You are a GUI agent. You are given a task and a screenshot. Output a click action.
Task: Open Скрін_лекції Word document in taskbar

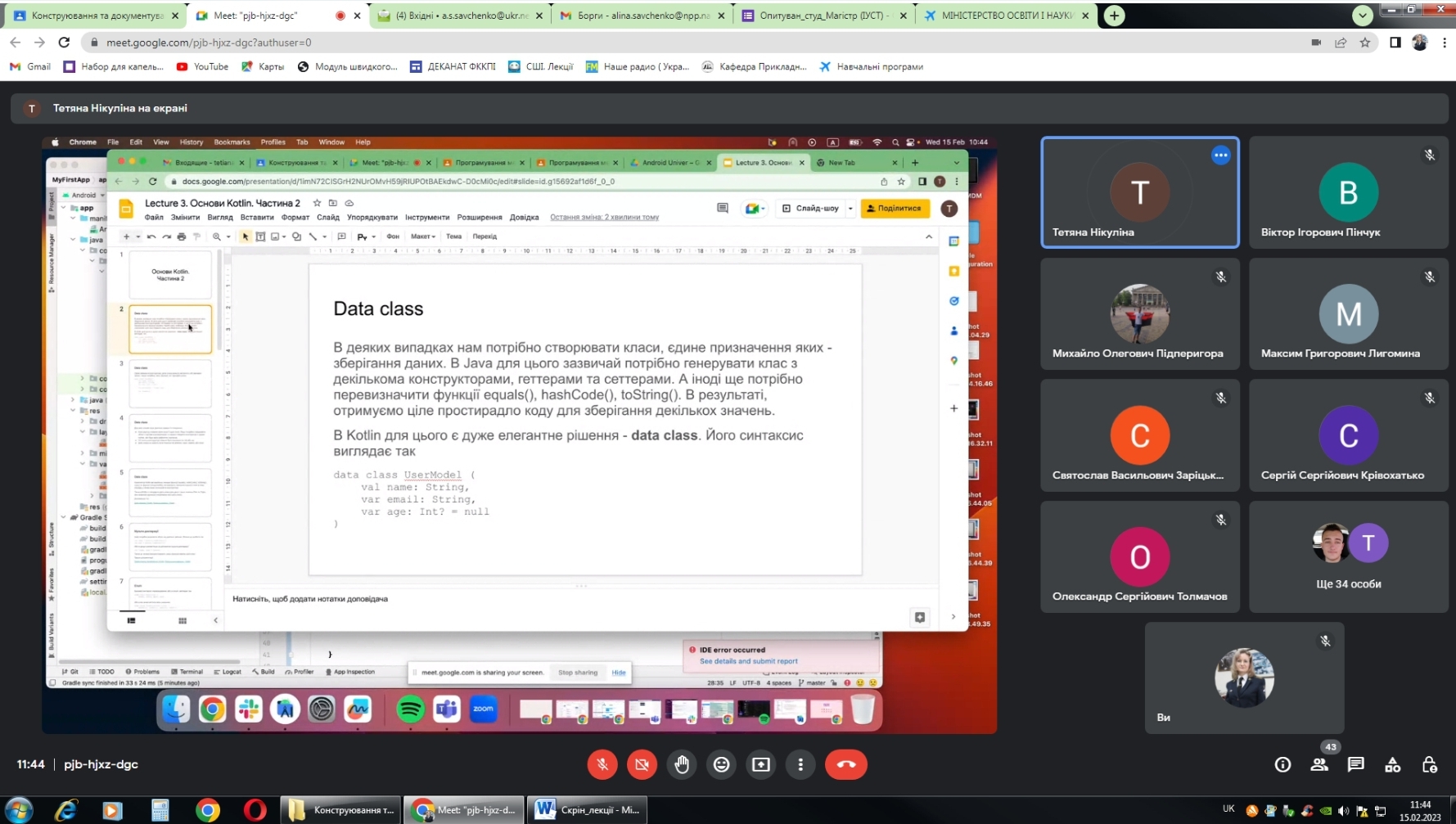coord(588,809)
